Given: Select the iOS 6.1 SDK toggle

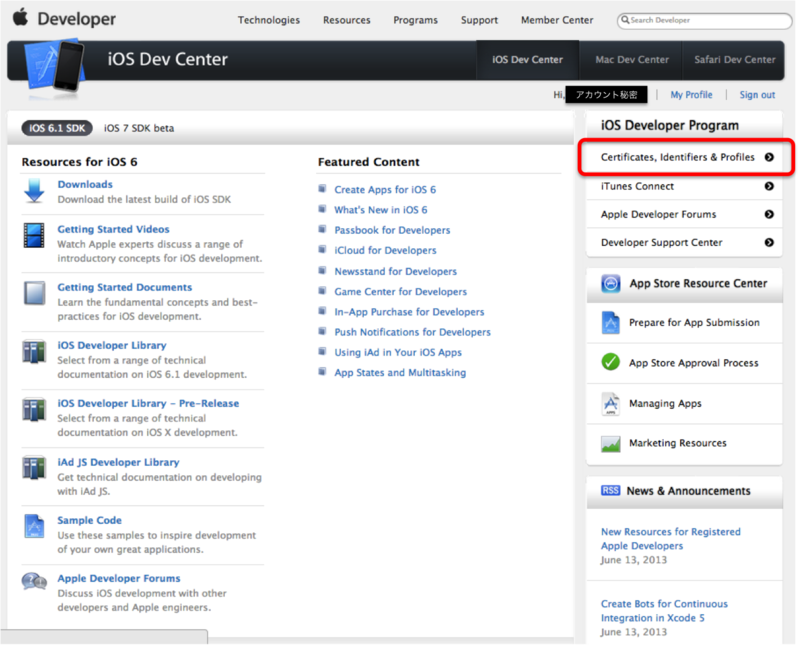Looking at the screenshot, I should (x=57, y=128).
